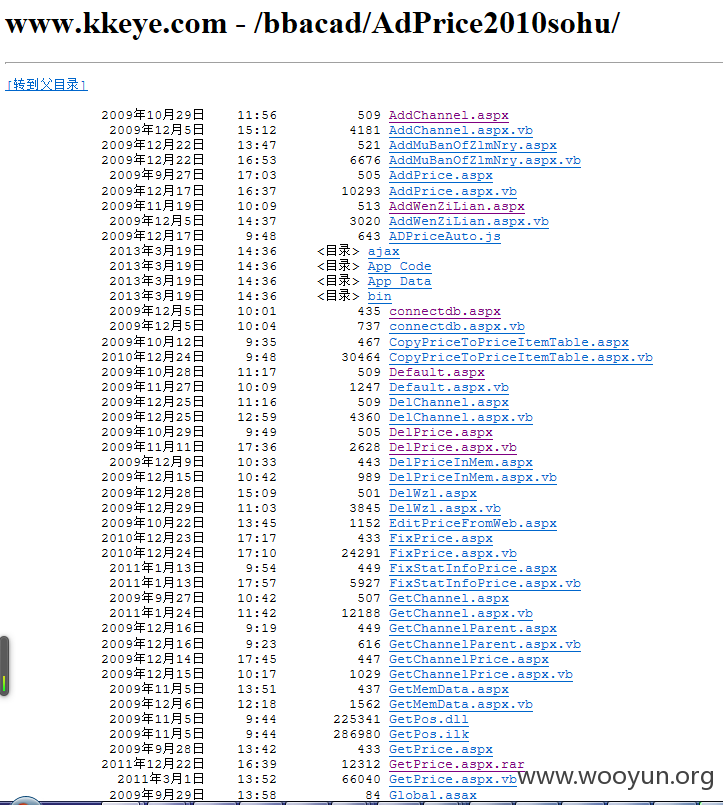Screen dimensions: 723x805
Task: Open DelChannel.aspx.vb link
Action: [461, 417]
